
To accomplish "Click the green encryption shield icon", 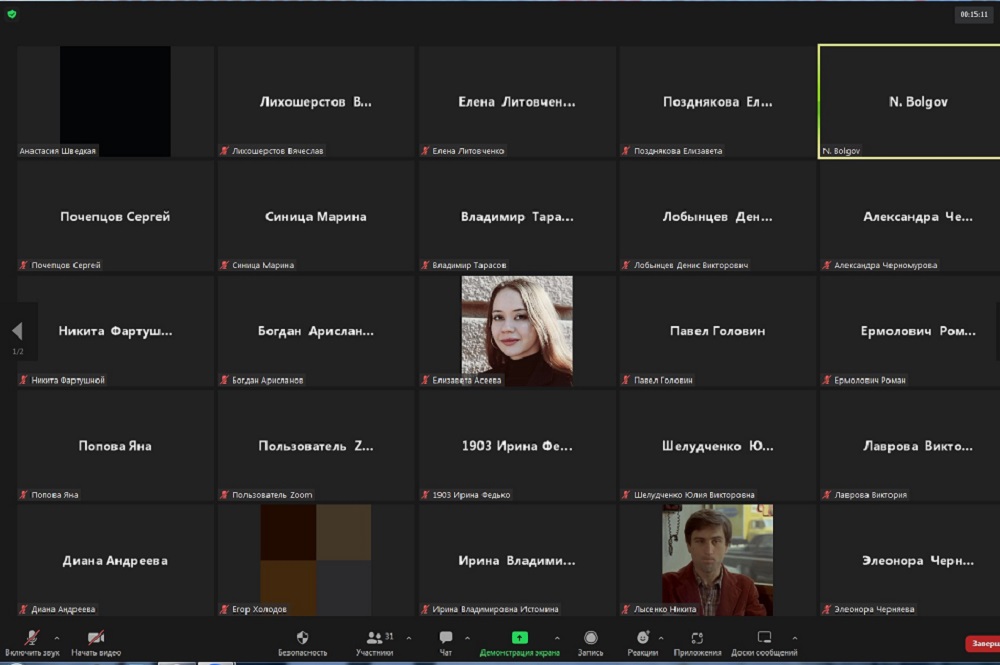I will [x=11, y=15].
